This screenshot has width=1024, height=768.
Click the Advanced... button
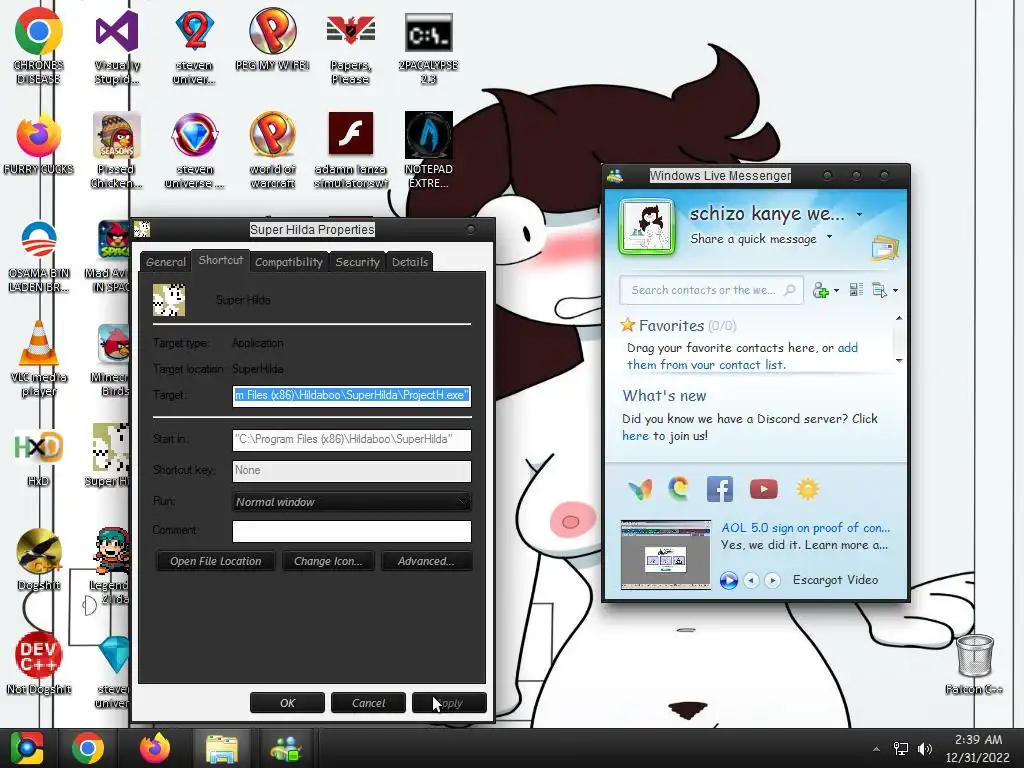pyautogui.click(x=426, y=561)
